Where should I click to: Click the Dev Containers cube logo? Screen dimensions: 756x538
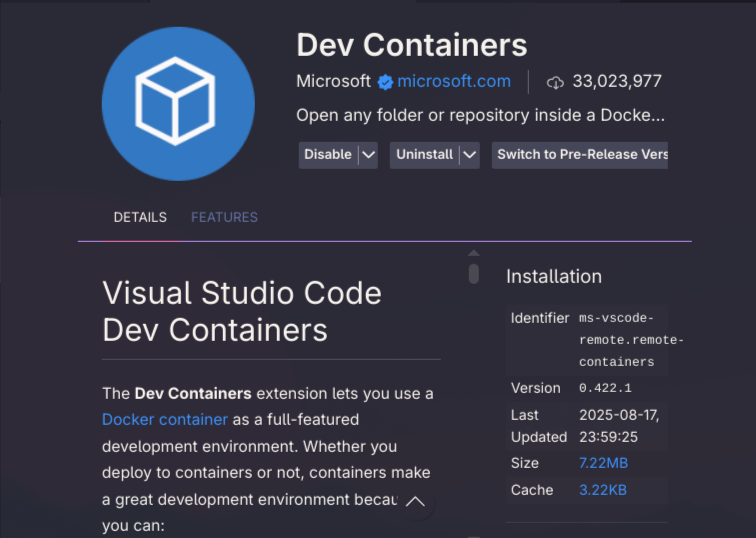(178, 104)
